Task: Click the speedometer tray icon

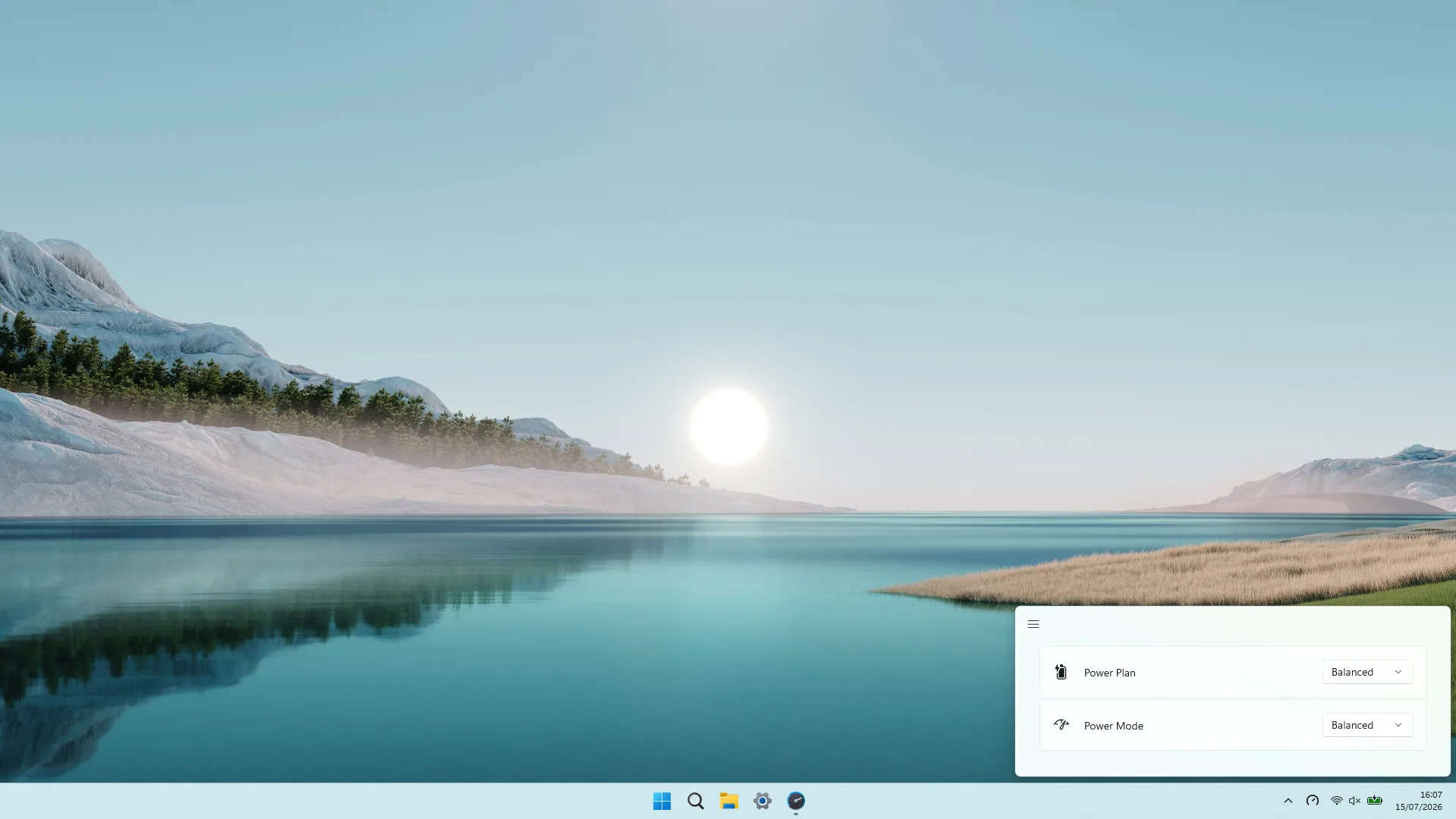Action: (1313, 801)
